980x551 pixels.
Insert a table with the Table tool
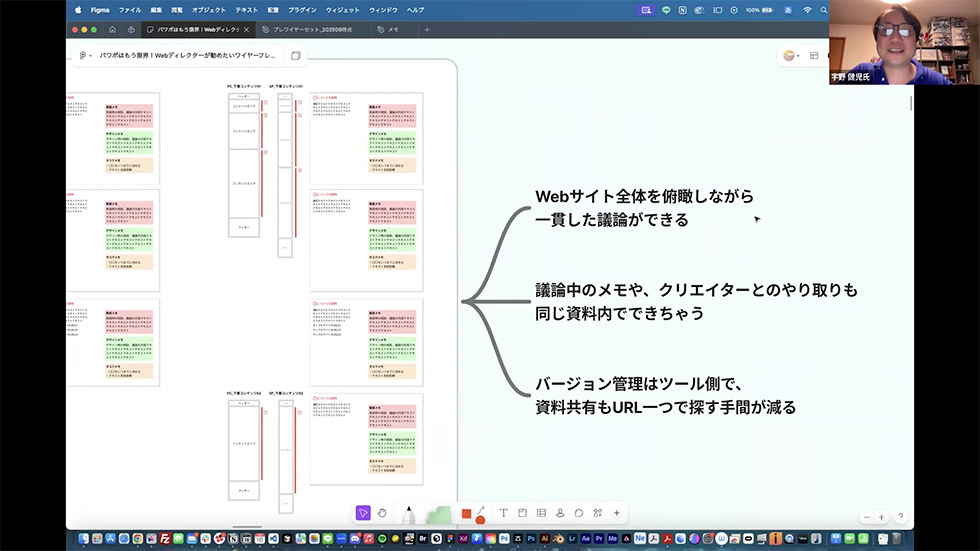(x=541, y=513)
